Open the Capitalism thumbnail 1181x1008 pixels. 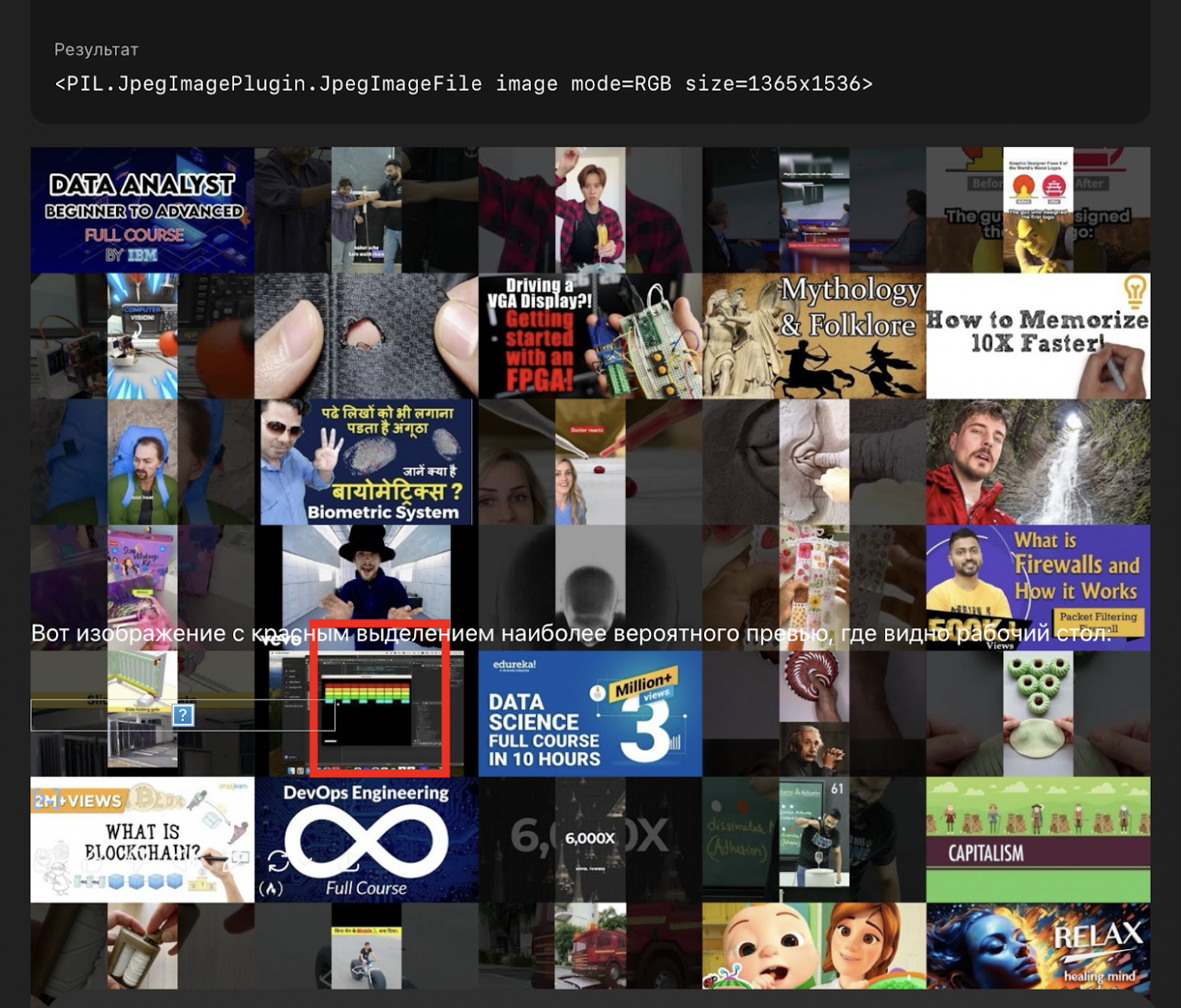[x=1039, y=840]
